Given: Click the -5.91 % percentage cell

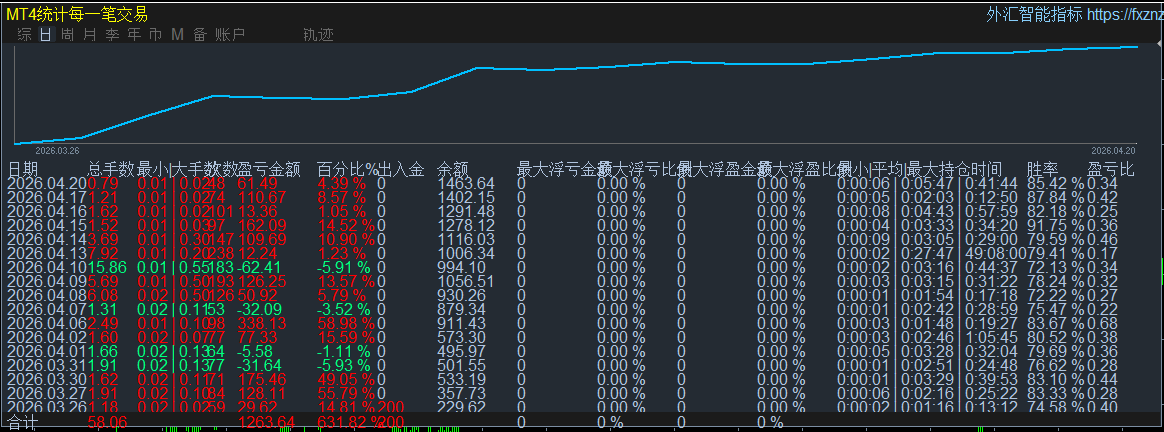Looking at the screenshot, I should pos(345,267).
